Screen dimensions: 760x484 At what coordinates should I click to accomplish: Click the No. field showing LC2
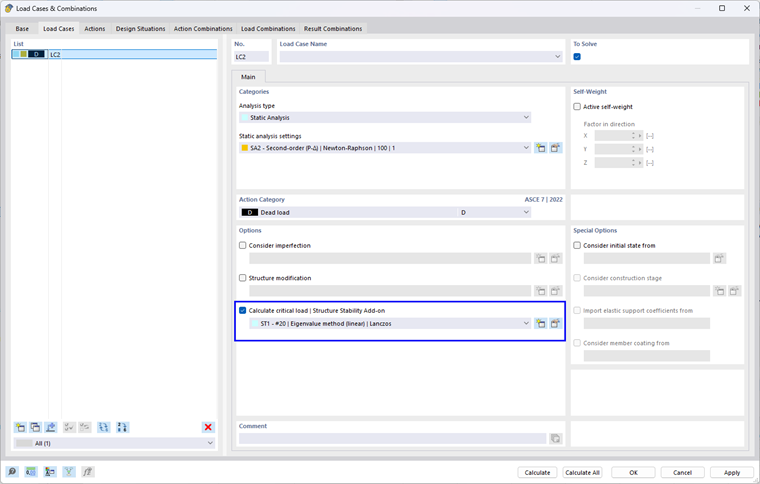(251, 57)
